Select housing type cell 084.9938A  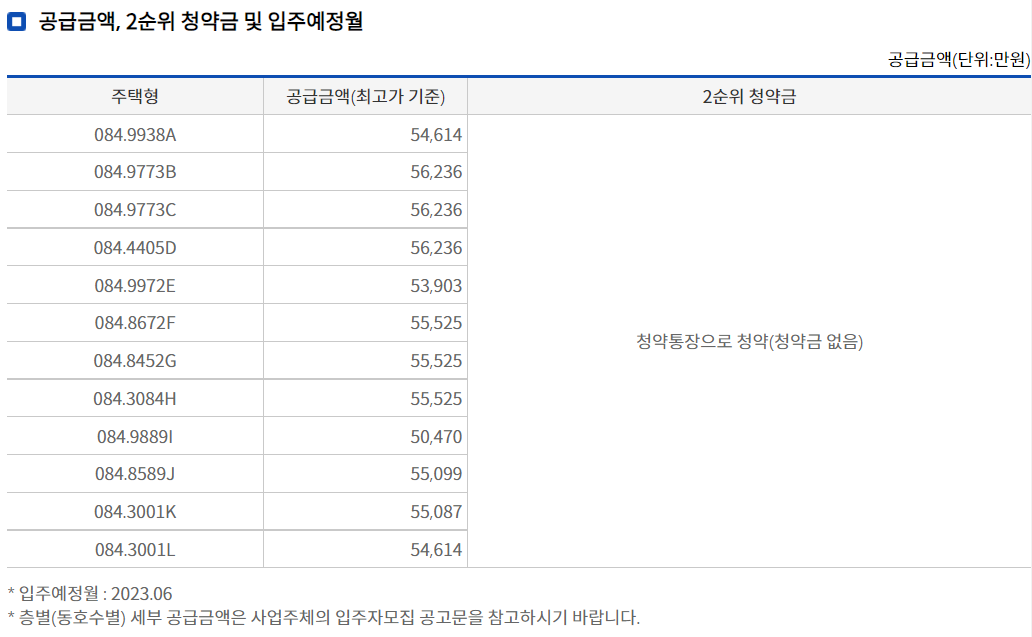click(x=135, y=135)
